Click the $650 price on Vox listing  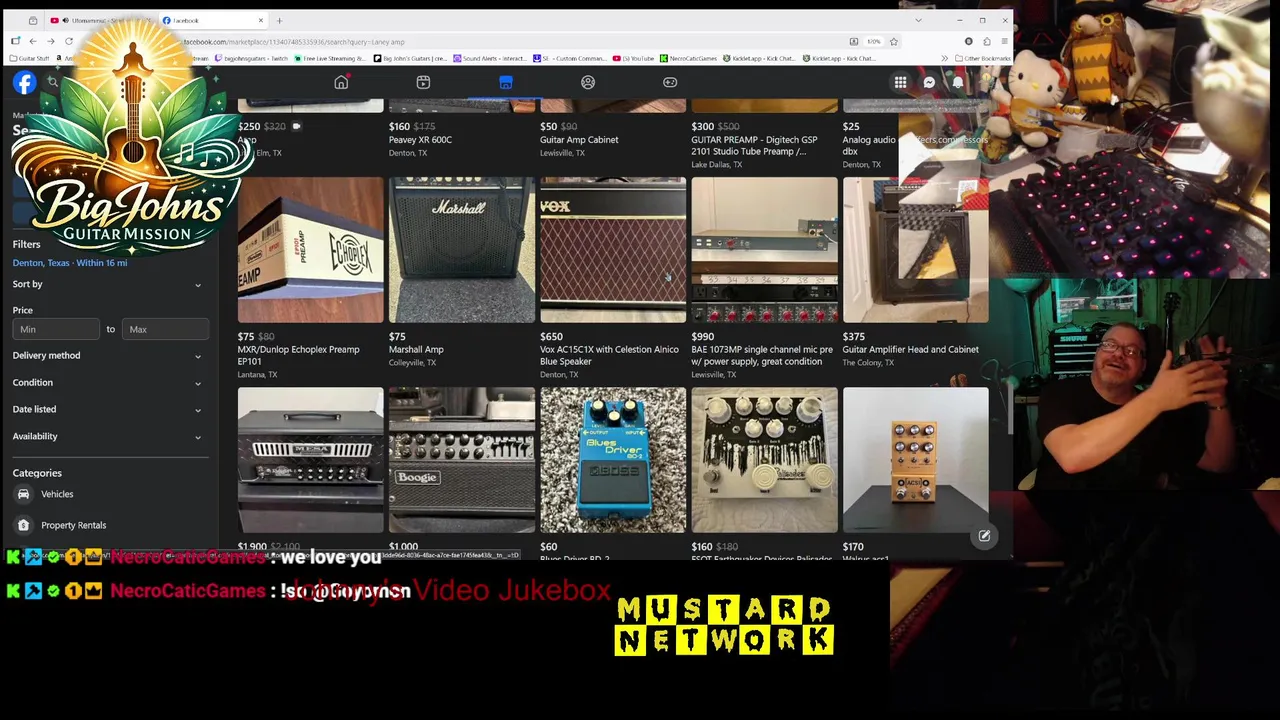[x=551, y=337]
